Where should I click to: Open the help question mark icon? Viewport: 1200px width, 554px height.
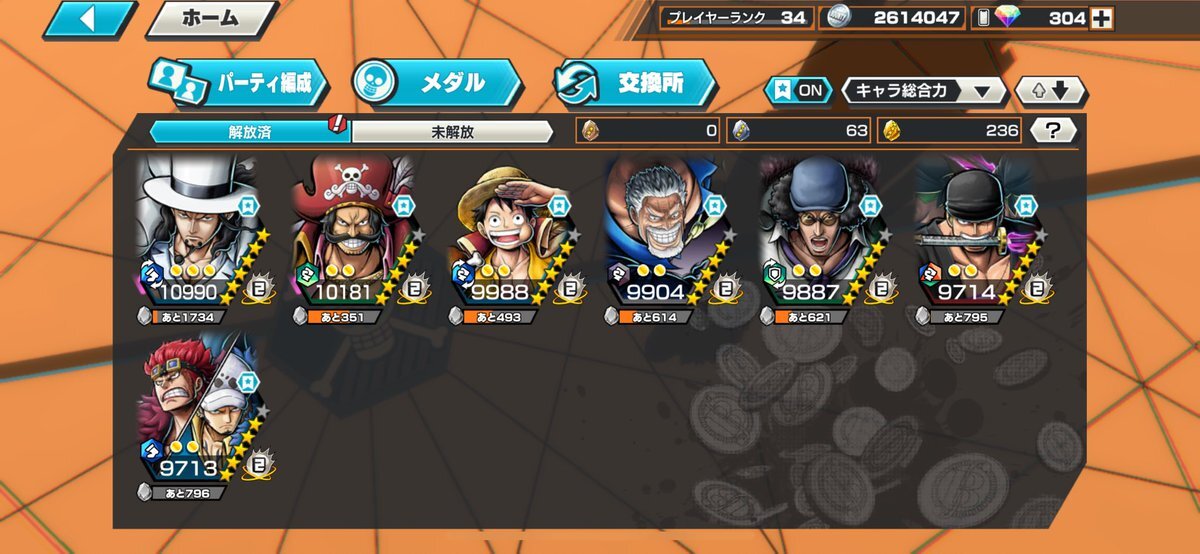(1053, 130)
